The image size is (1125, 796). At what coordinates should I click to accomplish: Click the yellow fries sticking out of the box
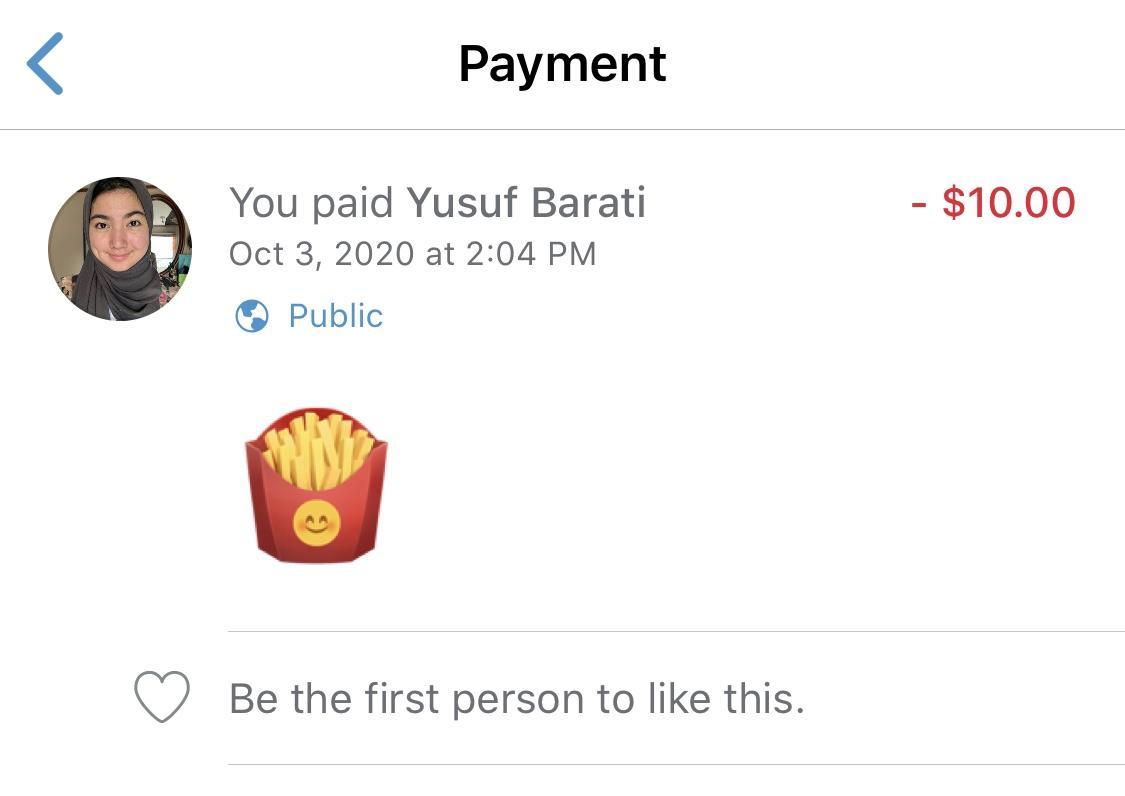click(x=318, y=448)
